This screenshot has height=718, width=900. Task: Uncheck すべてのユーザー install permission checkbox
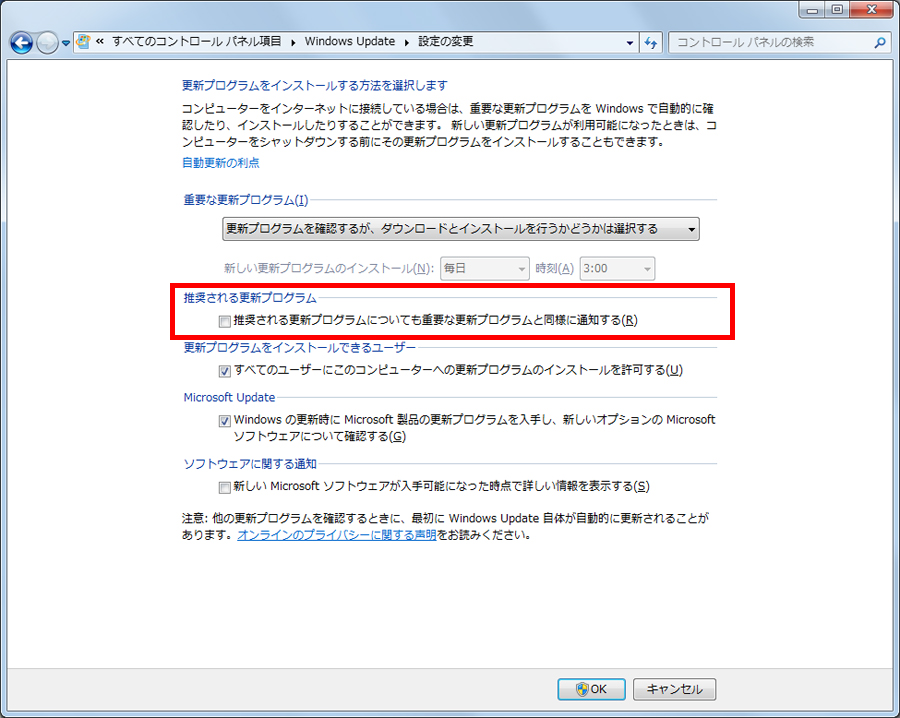[224, 371]
